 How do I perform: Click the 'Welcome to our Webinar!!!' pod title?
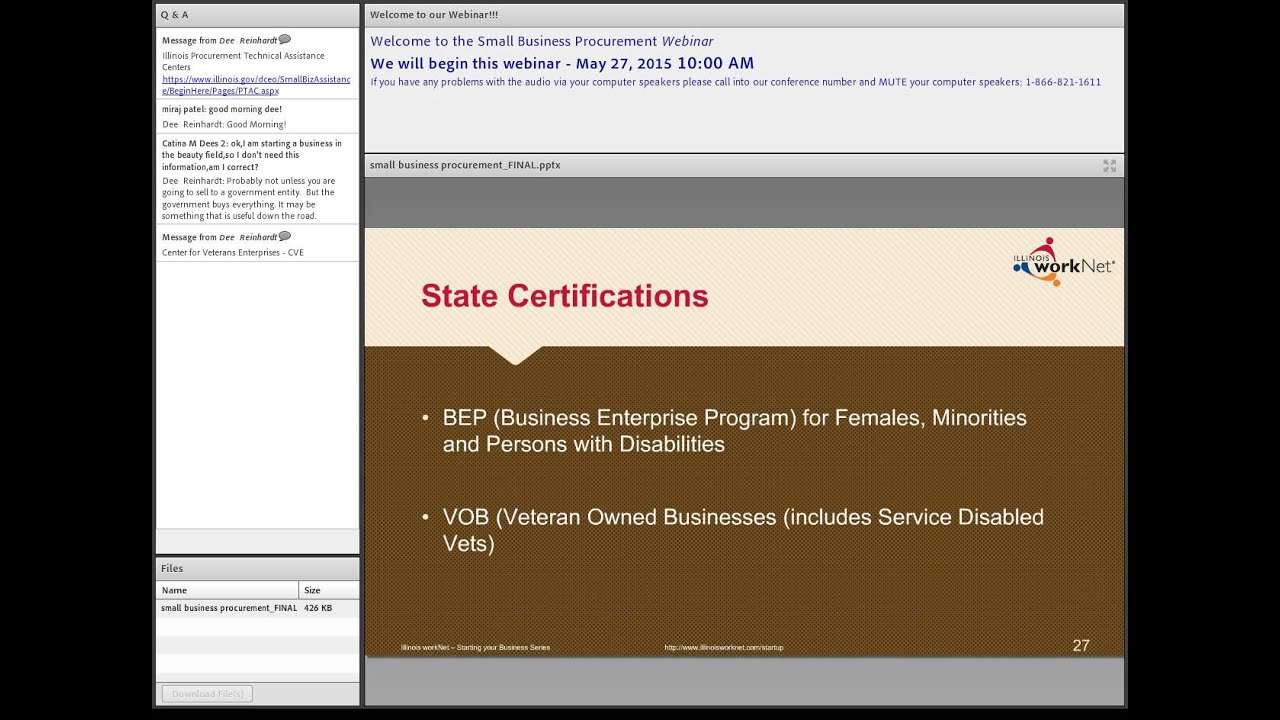pos(434,15)
